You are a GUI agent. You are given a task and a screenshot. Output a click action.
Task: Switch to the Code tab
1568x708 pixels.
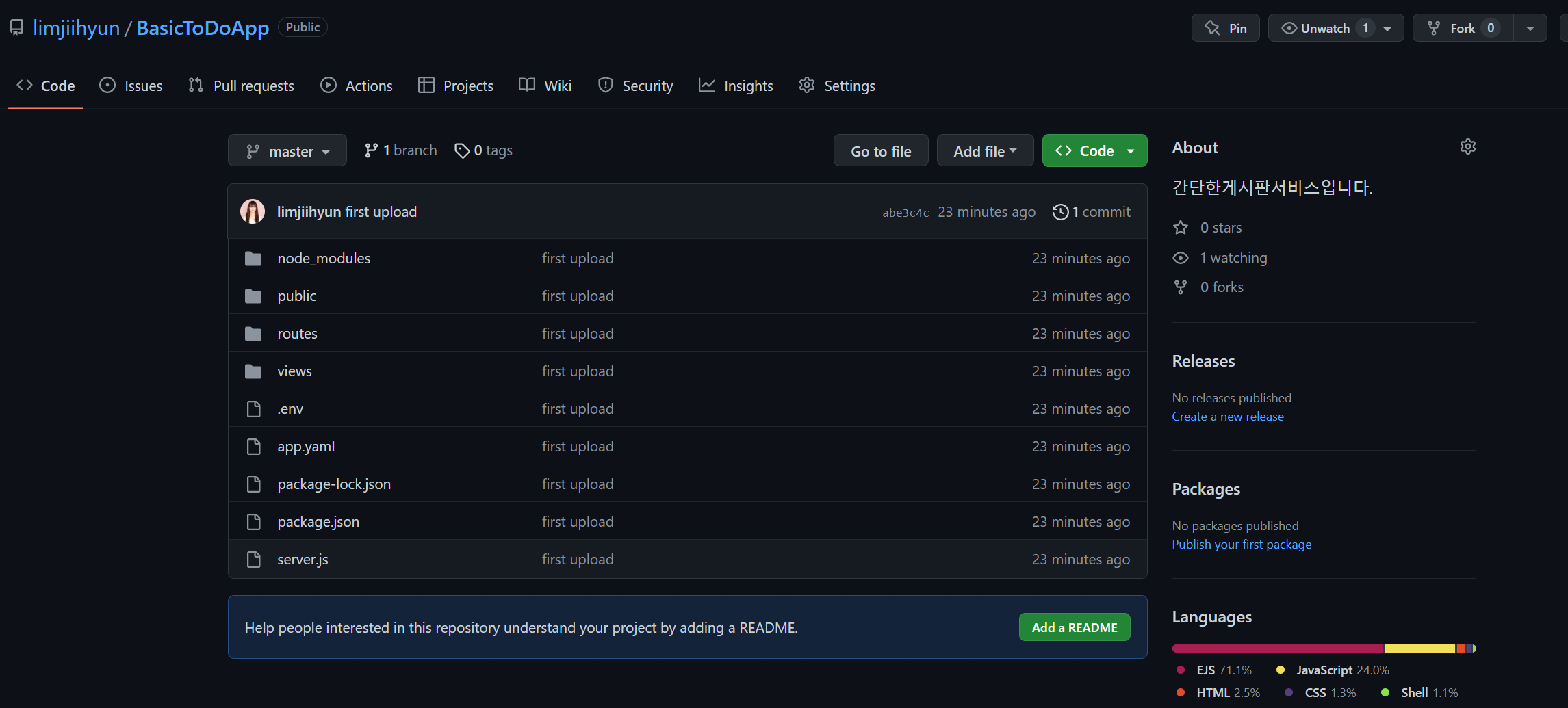pyautogui.click(x=46, y=86)
